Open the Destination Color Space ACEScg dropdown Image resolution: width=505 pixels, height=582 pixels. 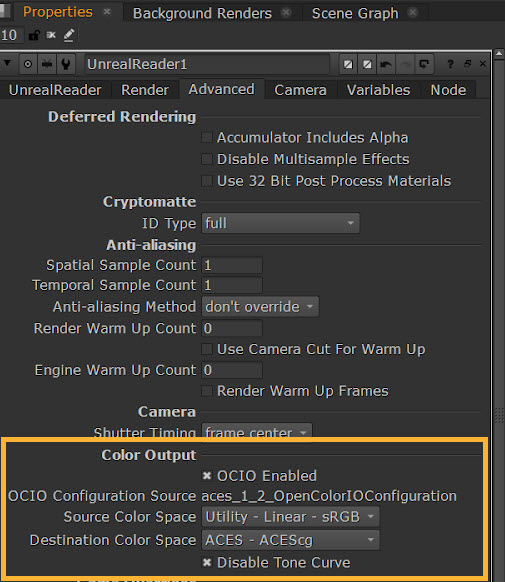[x=291, y=540]
